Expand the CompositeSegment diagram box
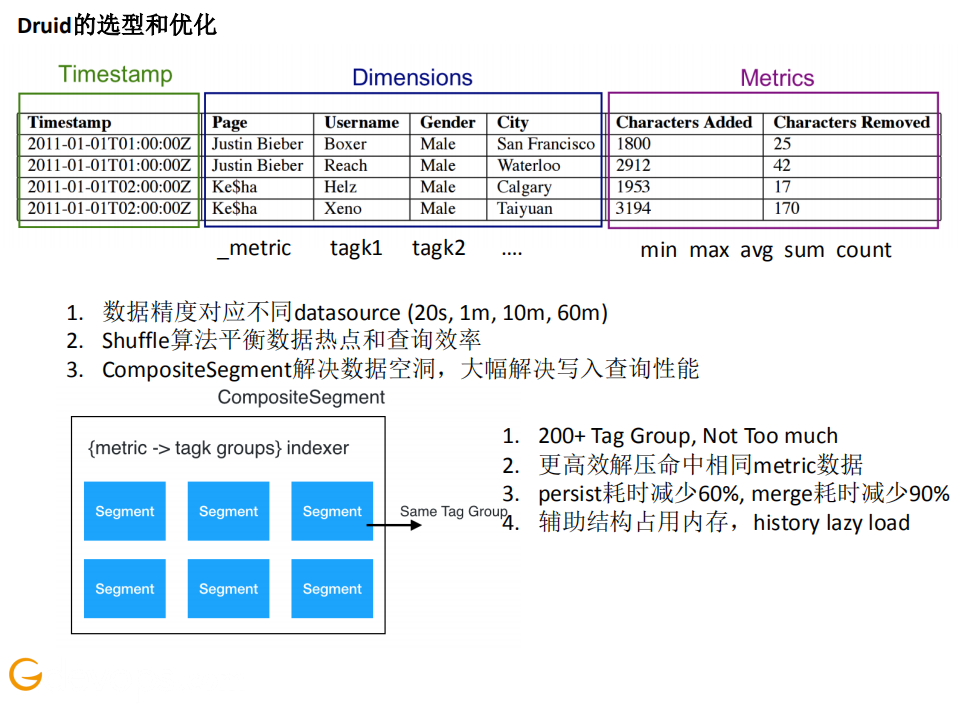This screenshot has height=719, width=959. (x=227, y=525)
